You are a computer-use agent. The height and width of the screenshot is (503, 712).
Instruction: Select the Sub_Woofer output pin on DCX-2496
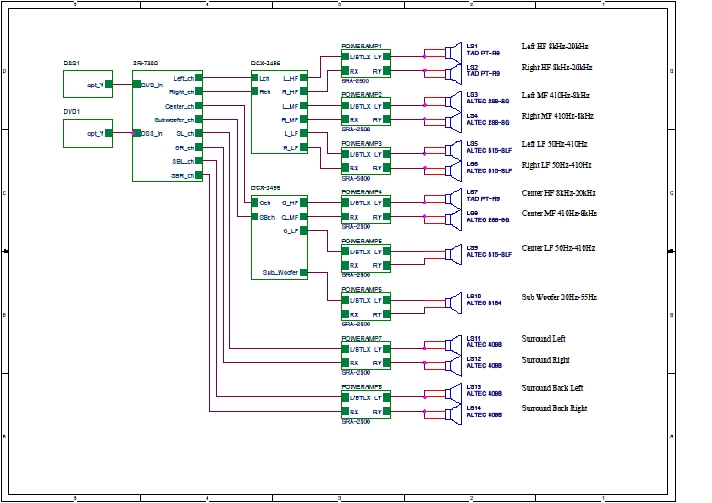(303, 272)
